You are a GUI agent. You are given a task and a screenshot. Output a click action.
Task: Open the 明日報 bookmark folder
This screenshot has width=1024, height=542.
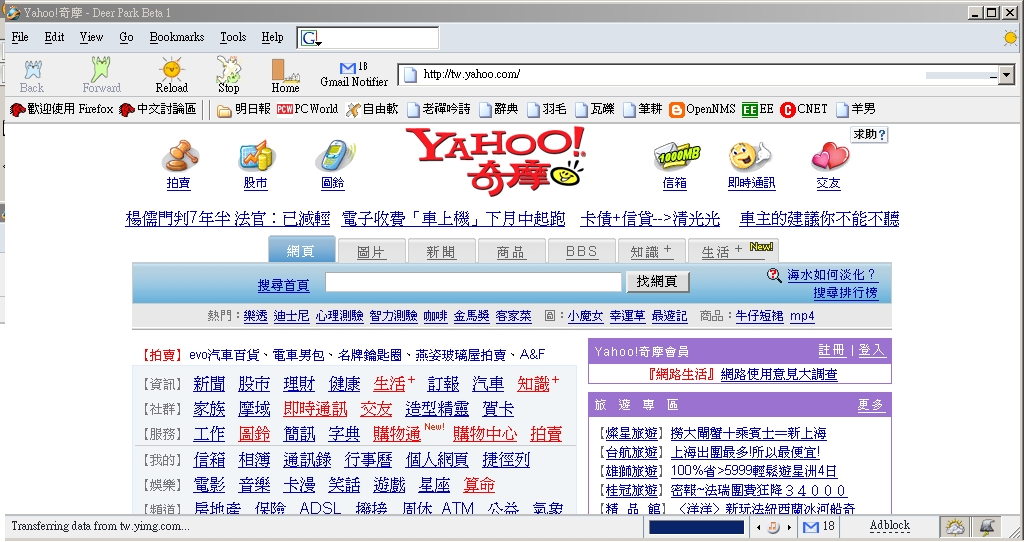pos(244,109)
